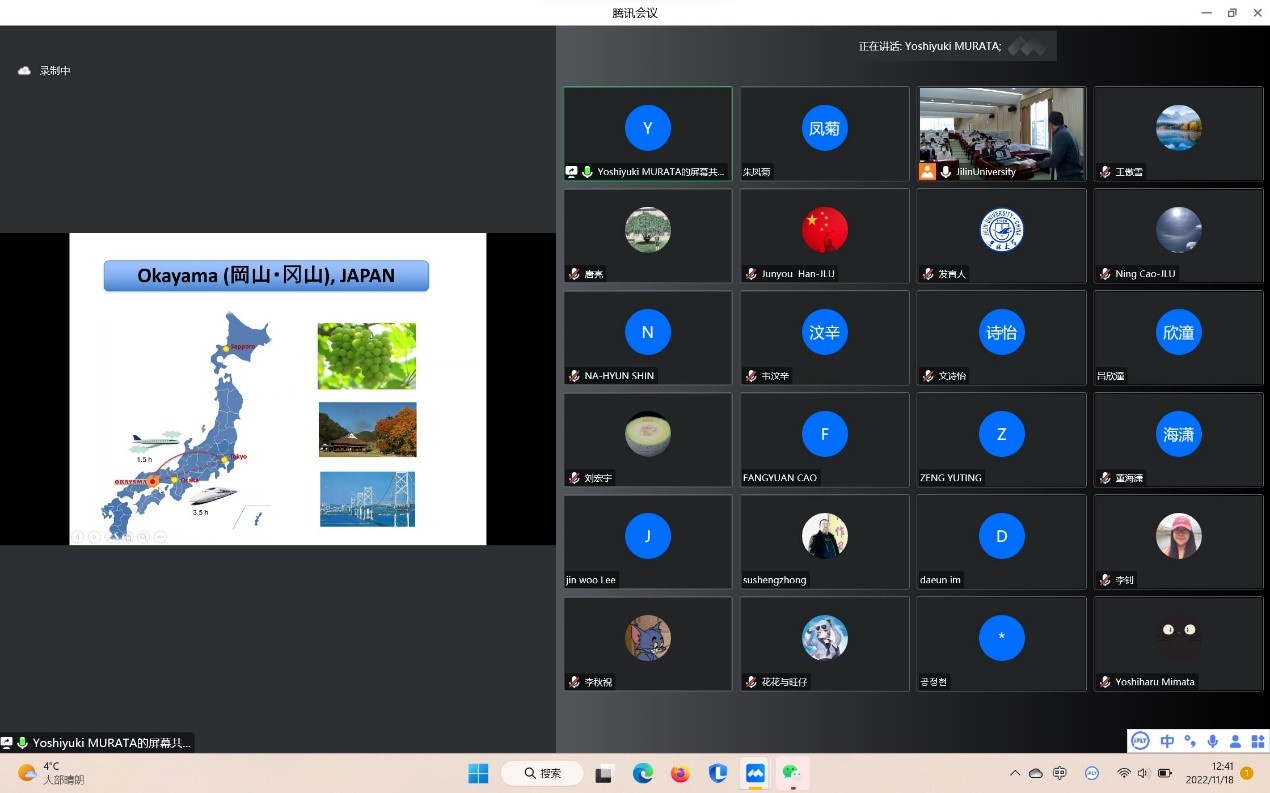
Task: Toggle Chinese input mode in the IME bar
Action: tap(1167, 741)
